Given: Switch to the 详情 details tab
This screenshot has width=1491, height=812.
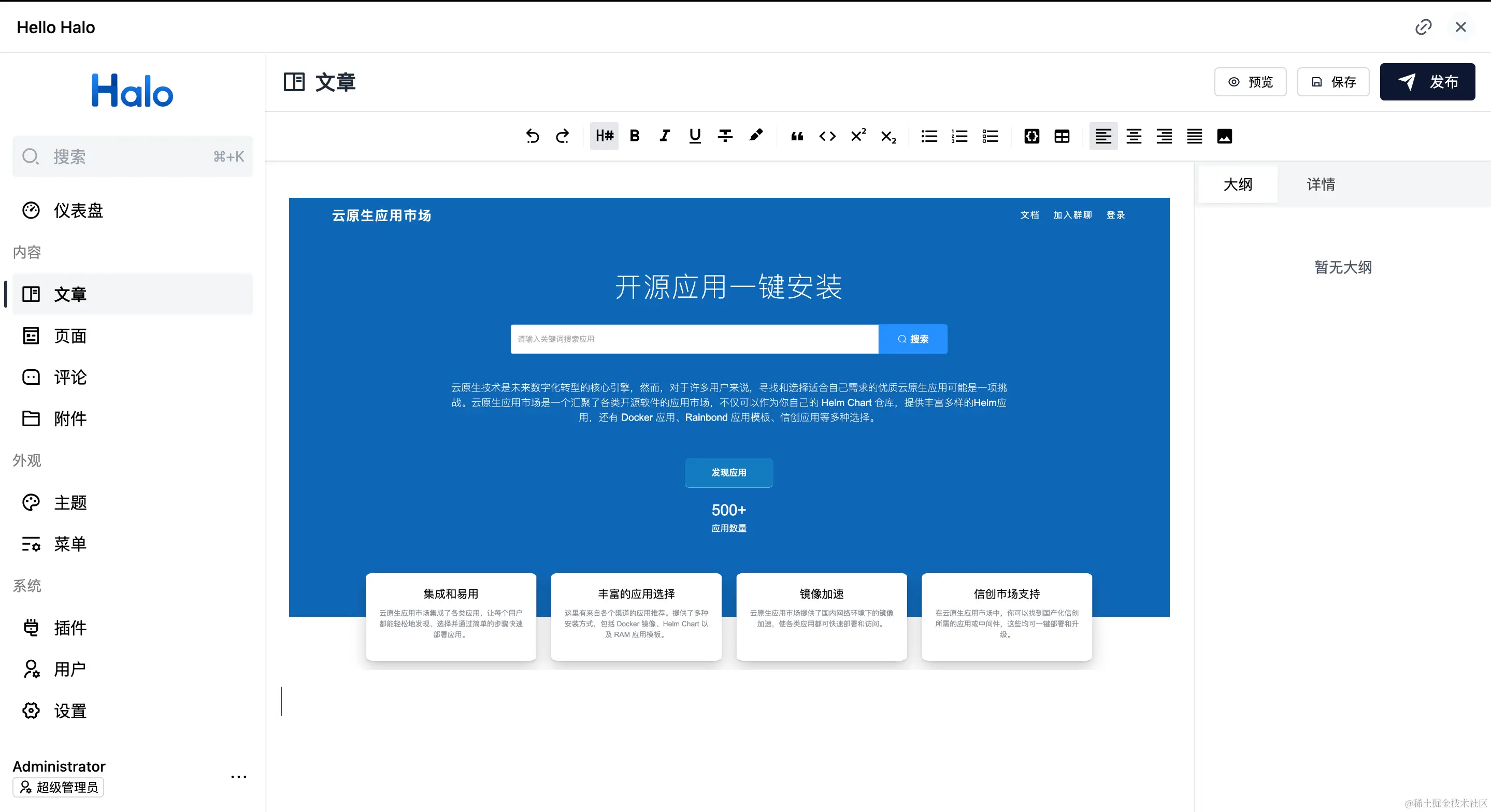Looking at the screenshot, I should coord(1321,184).
